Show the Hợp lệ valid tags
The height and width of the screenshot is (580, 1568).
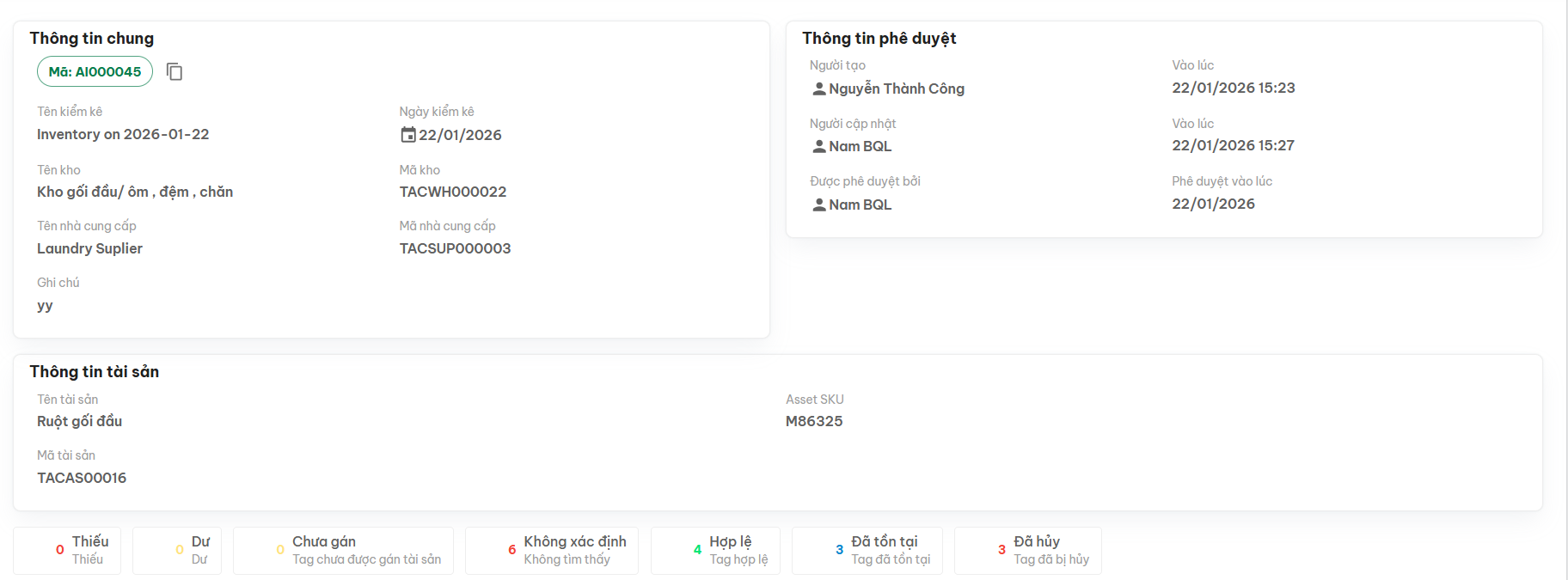pos(715,550)
